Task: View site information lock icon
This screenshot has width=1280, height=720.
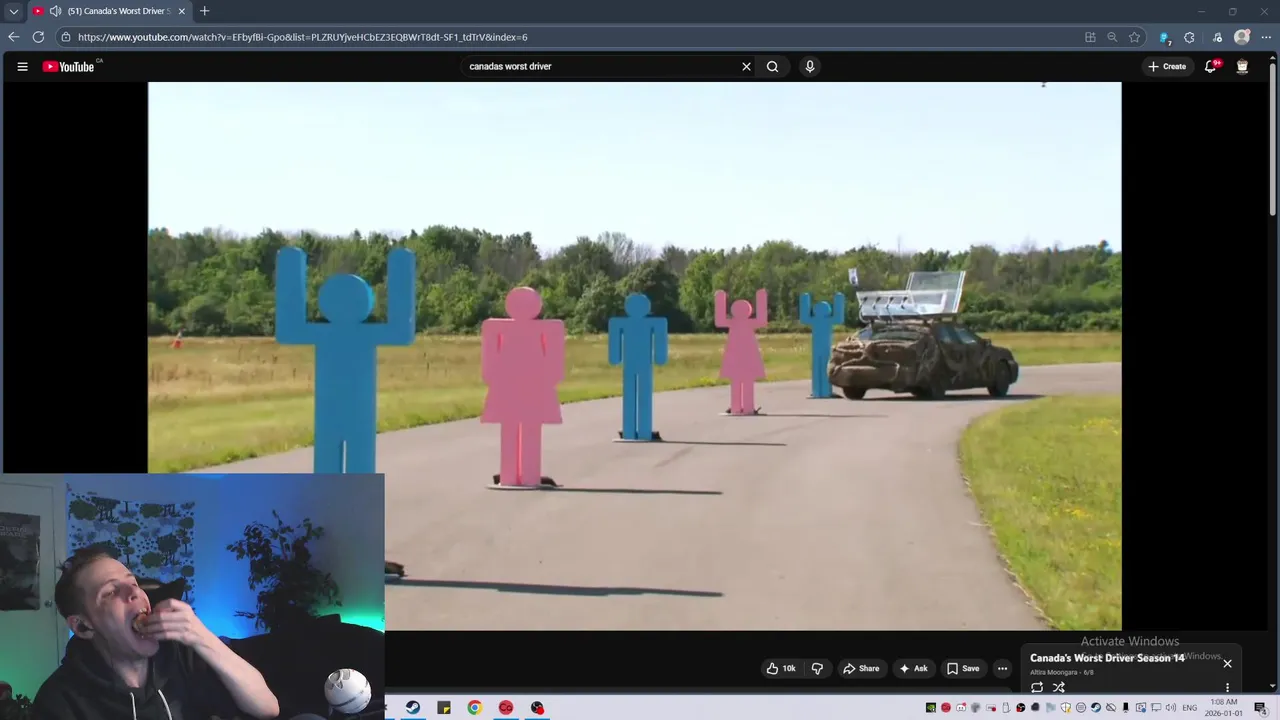Action: tap(66, 37)
